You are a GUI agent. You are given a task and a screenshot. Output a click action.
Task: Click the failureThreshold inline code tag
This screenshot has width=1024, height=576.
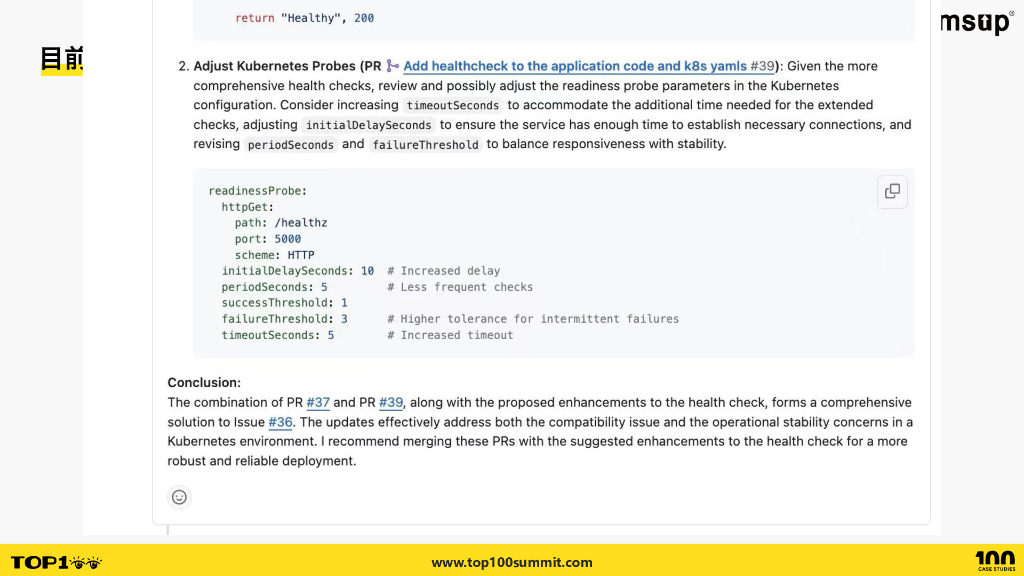(x=425, y=145)
